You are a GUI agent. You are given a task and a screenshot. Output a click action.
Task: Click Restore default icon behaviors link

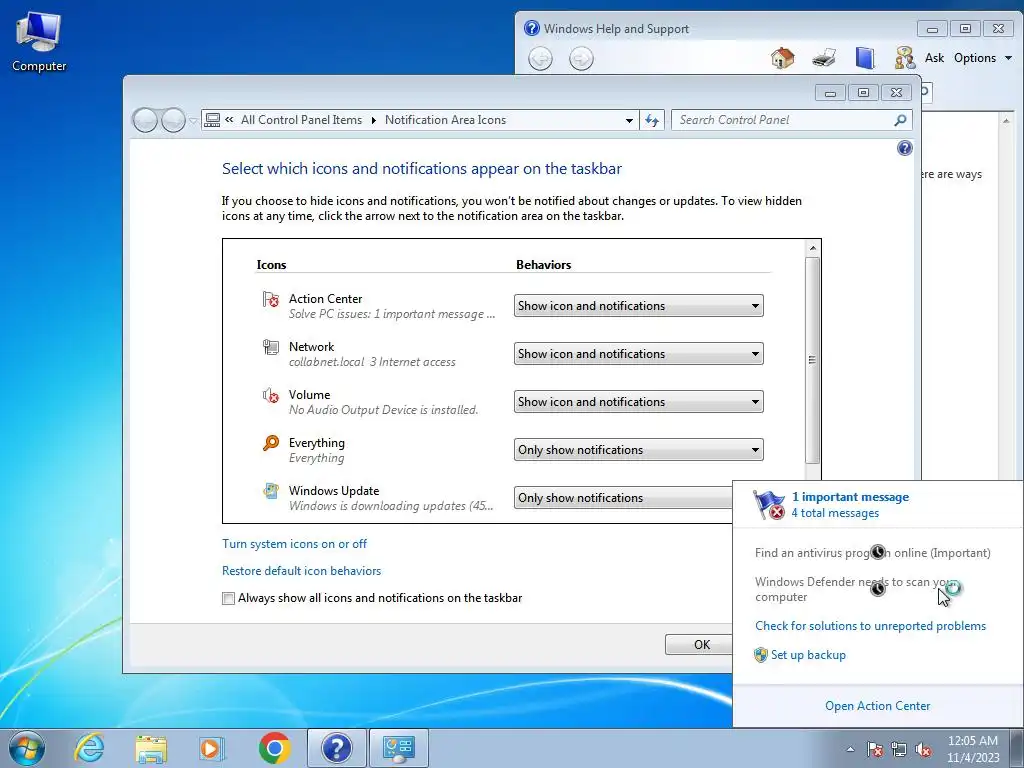(302, 571)
